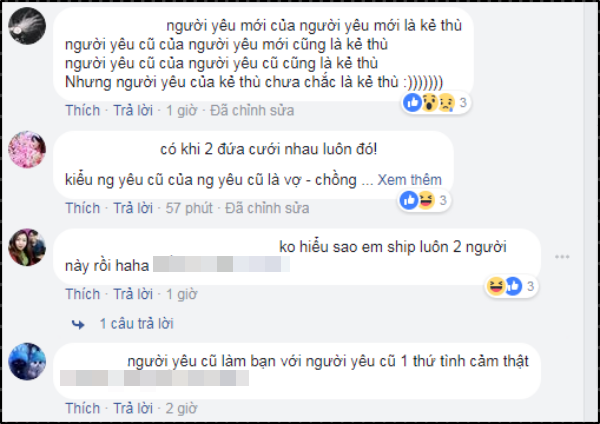
Task: Click the sad reaction emoji on first comment
Action: [x=446, y=102]
